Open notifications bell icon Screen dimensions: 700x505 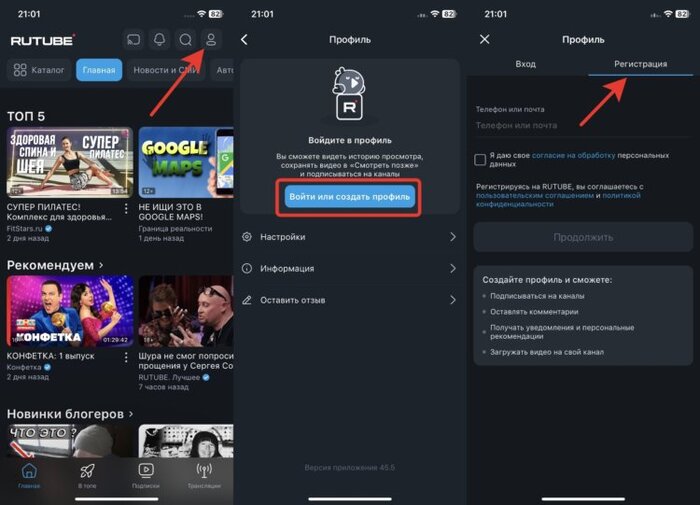(159, 40)
